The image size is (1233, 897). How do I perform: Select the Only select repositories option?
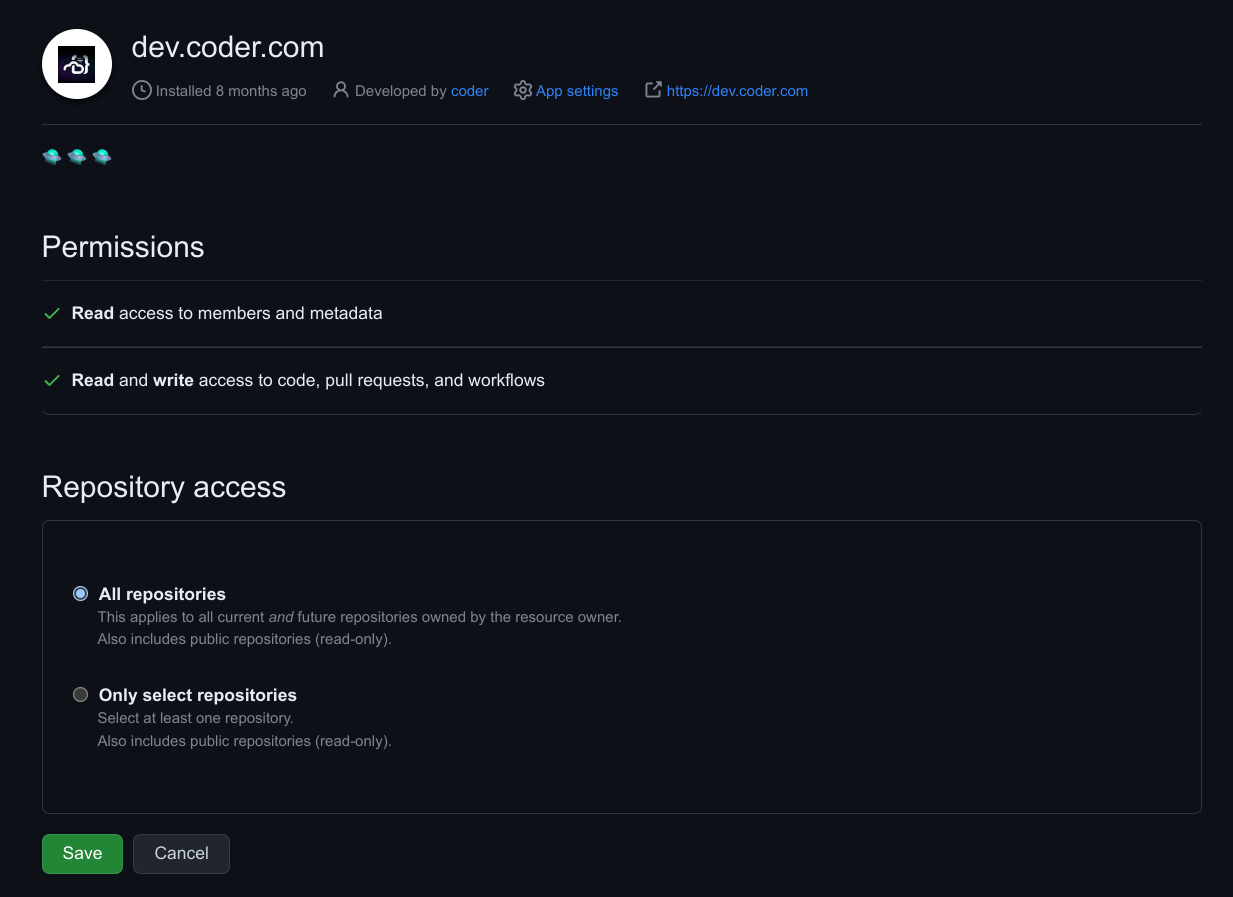[x=80, y=694]
